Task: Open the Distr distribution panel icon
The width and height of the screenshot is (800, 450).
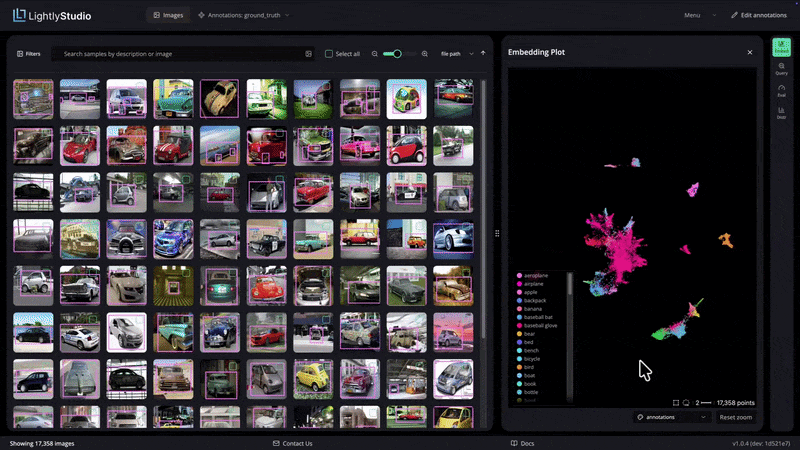Action: tap(781, 113)
